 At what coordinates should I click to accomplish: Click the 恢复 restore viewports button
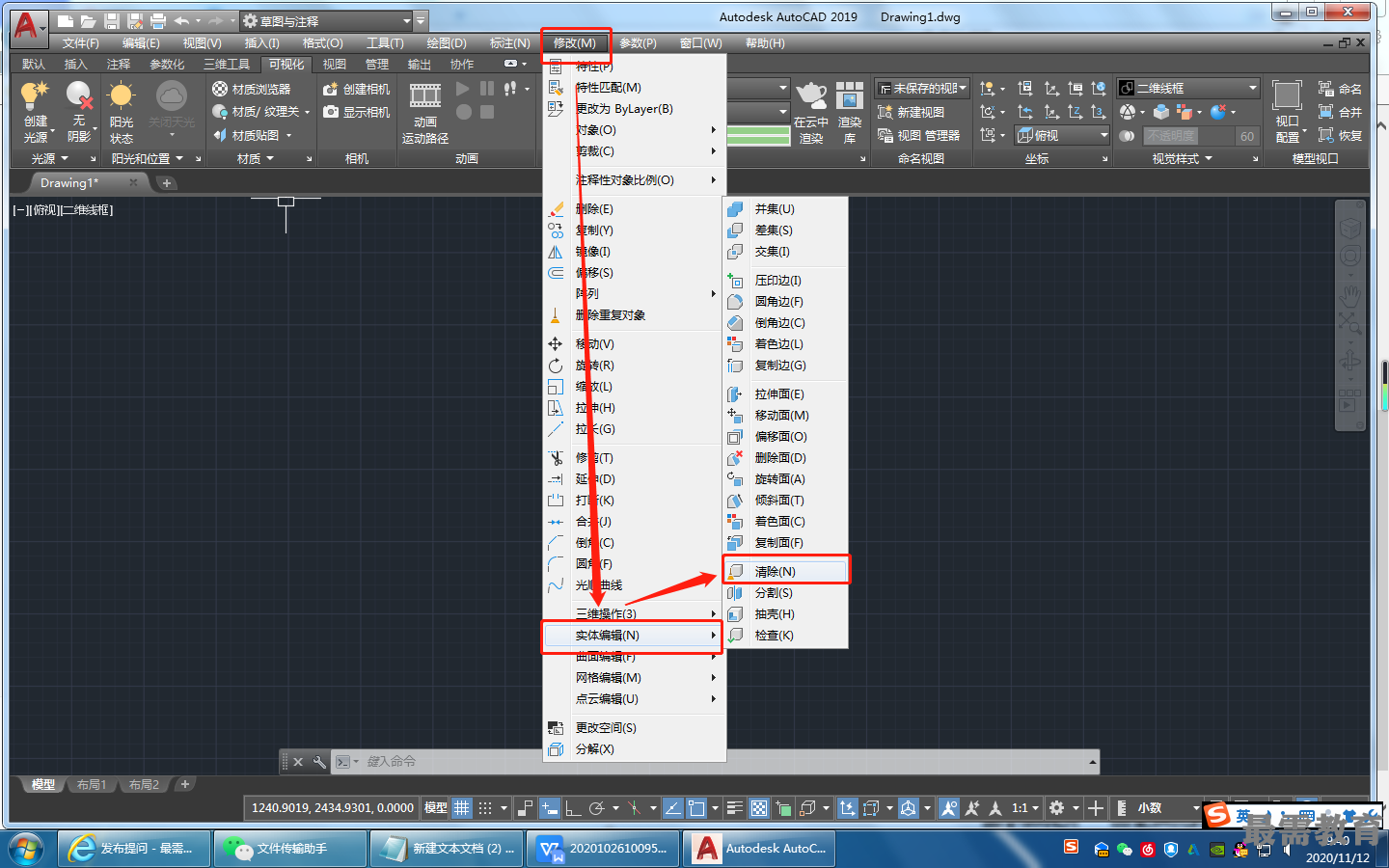tap(1340, 135)
